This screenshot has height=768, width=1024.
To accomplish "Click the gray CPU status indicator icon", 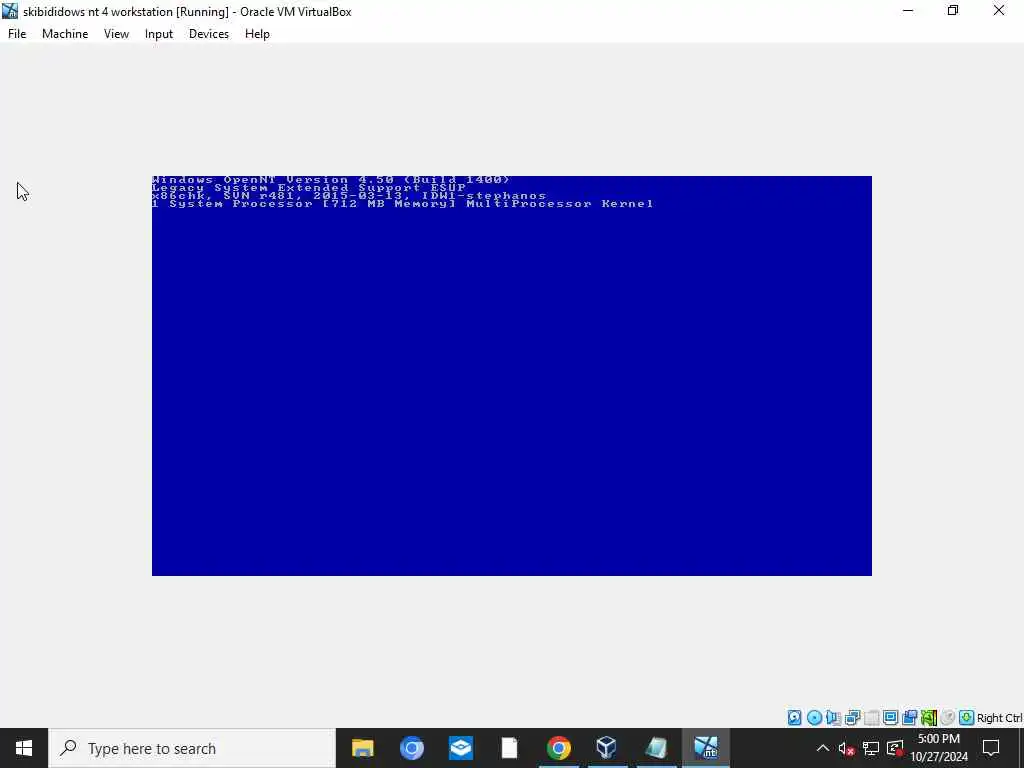I will click(x=948, y=718).
